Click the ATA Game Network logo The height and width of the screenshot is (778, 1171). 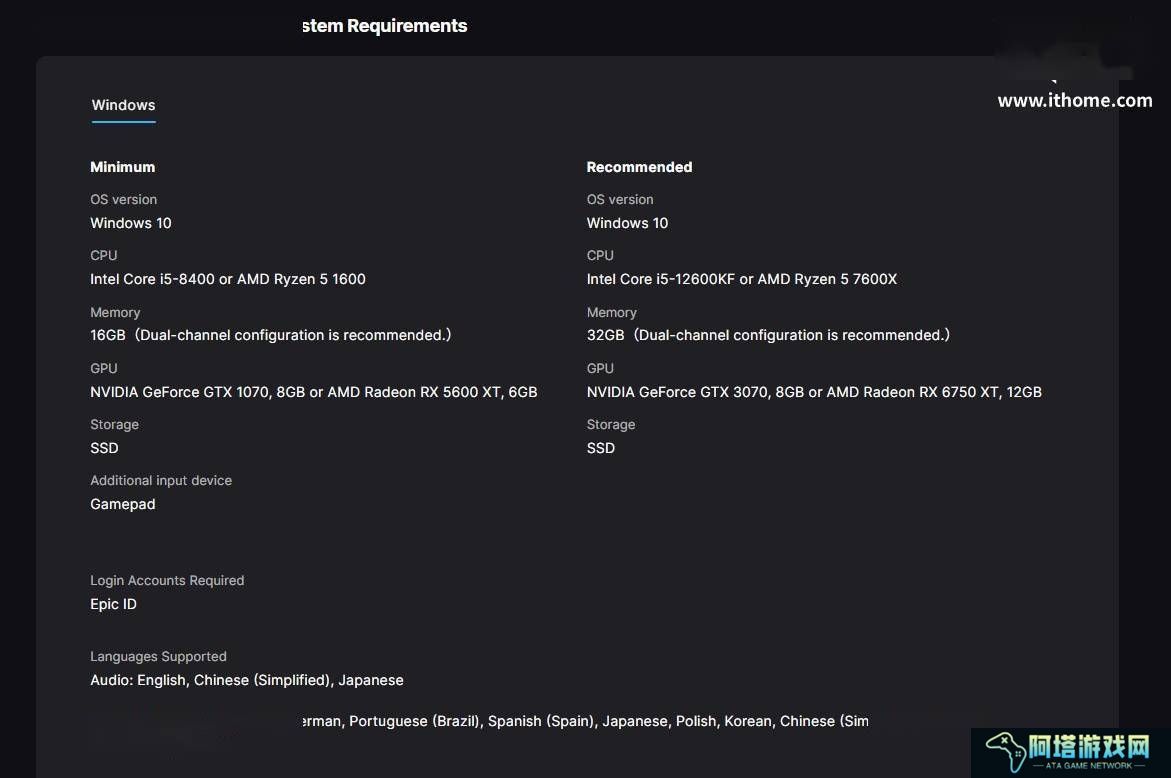1069,752
